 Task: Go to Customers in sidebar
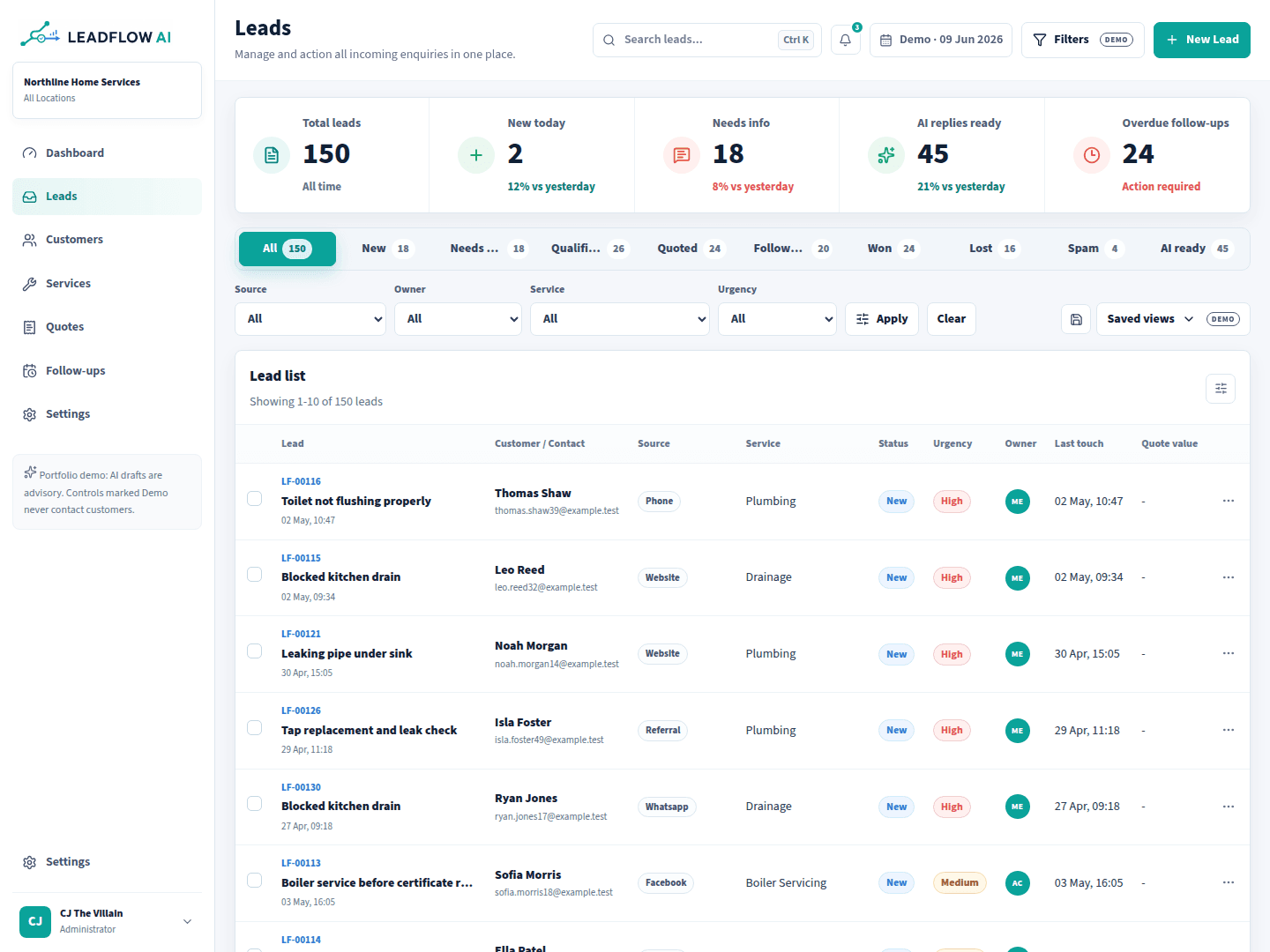[x=108, y=240]
